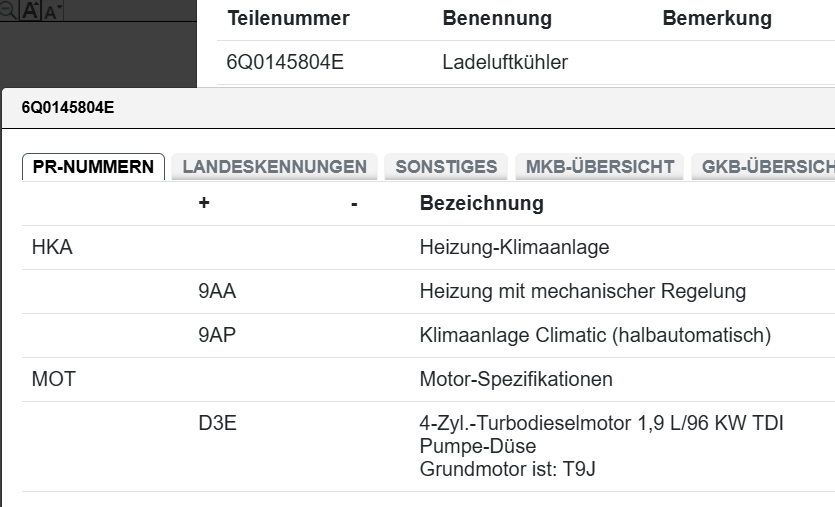The width and height of the screenshot is (835, 507).
Task: Click the increase font size icon
Action: tap(29, 10)
